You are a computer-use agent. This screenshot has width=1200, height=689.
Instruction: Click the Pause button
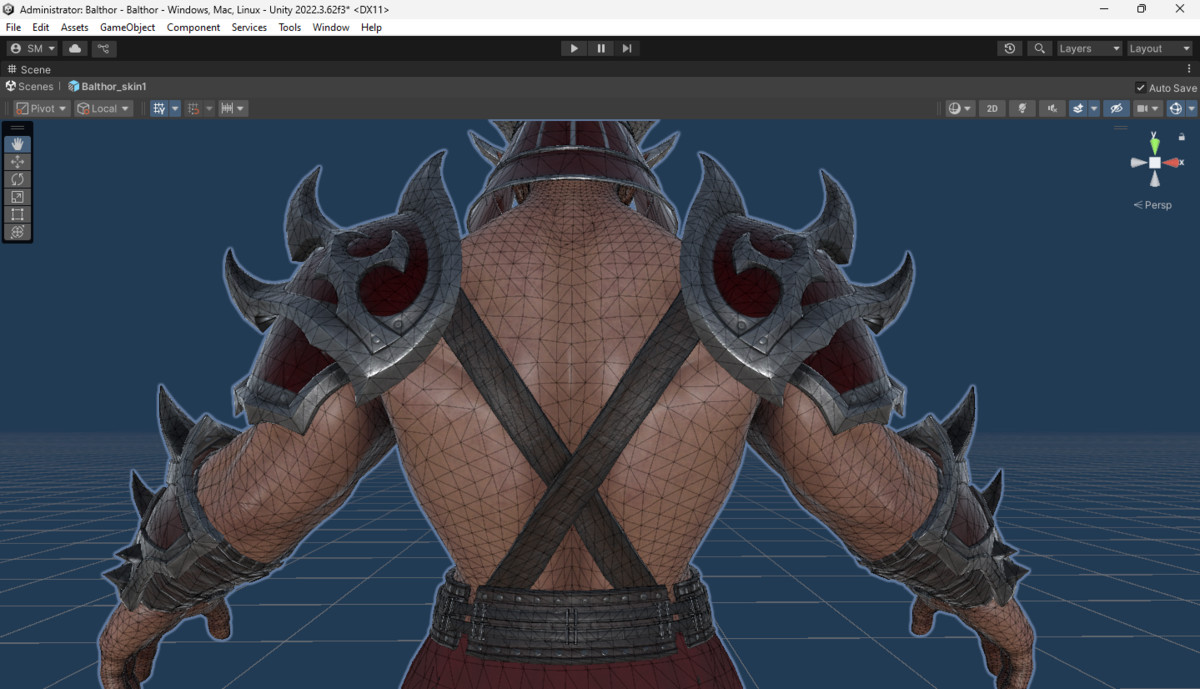pos(601,48)
